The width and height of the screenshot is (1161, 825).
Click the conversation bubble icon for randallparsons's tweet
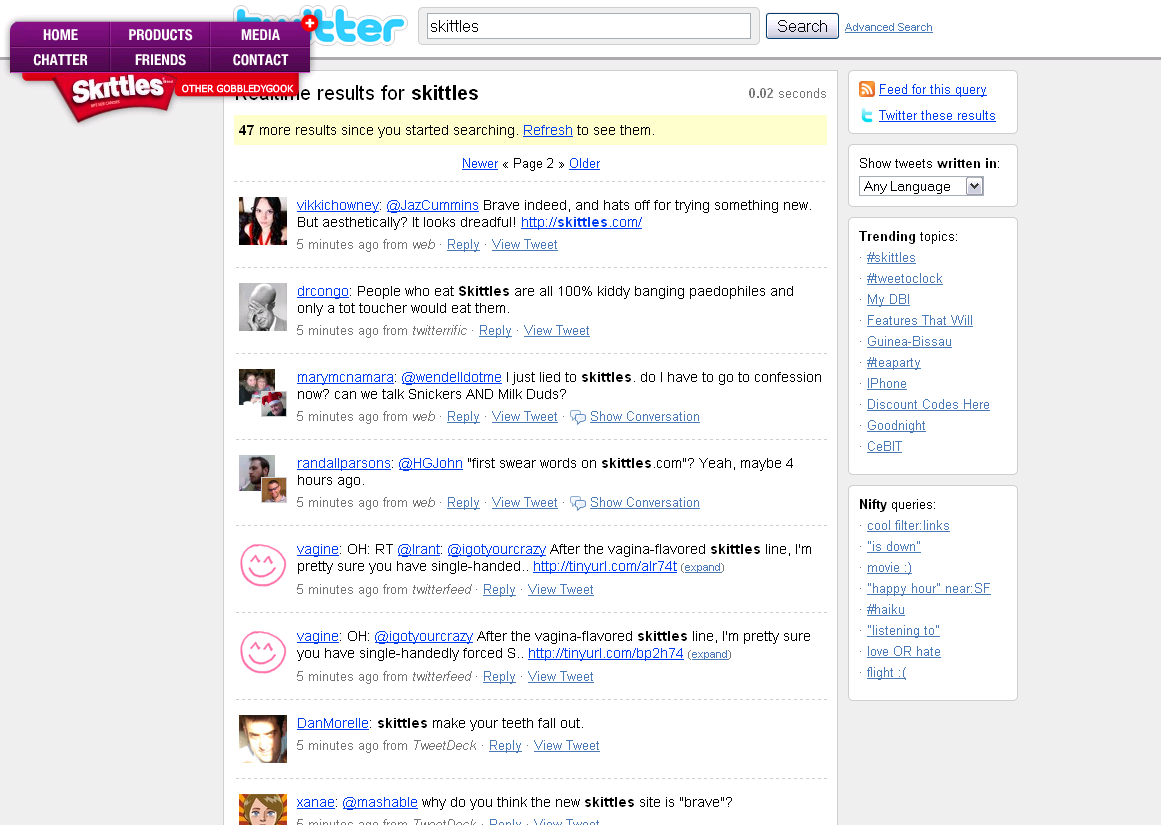[x=578, y=503]
